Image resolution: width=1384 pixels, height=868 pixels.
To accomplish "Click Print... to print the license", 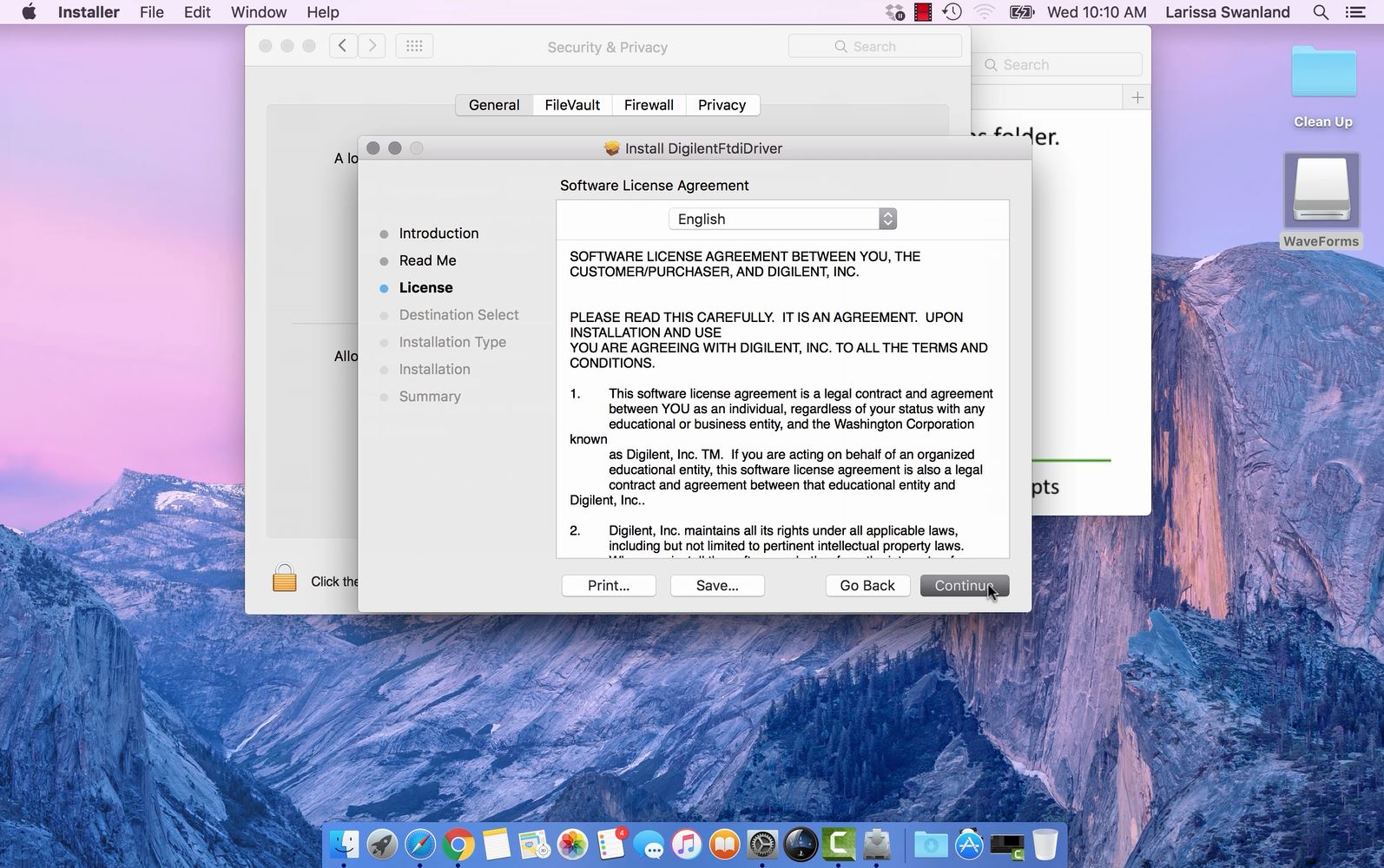I will click(609, 586).
